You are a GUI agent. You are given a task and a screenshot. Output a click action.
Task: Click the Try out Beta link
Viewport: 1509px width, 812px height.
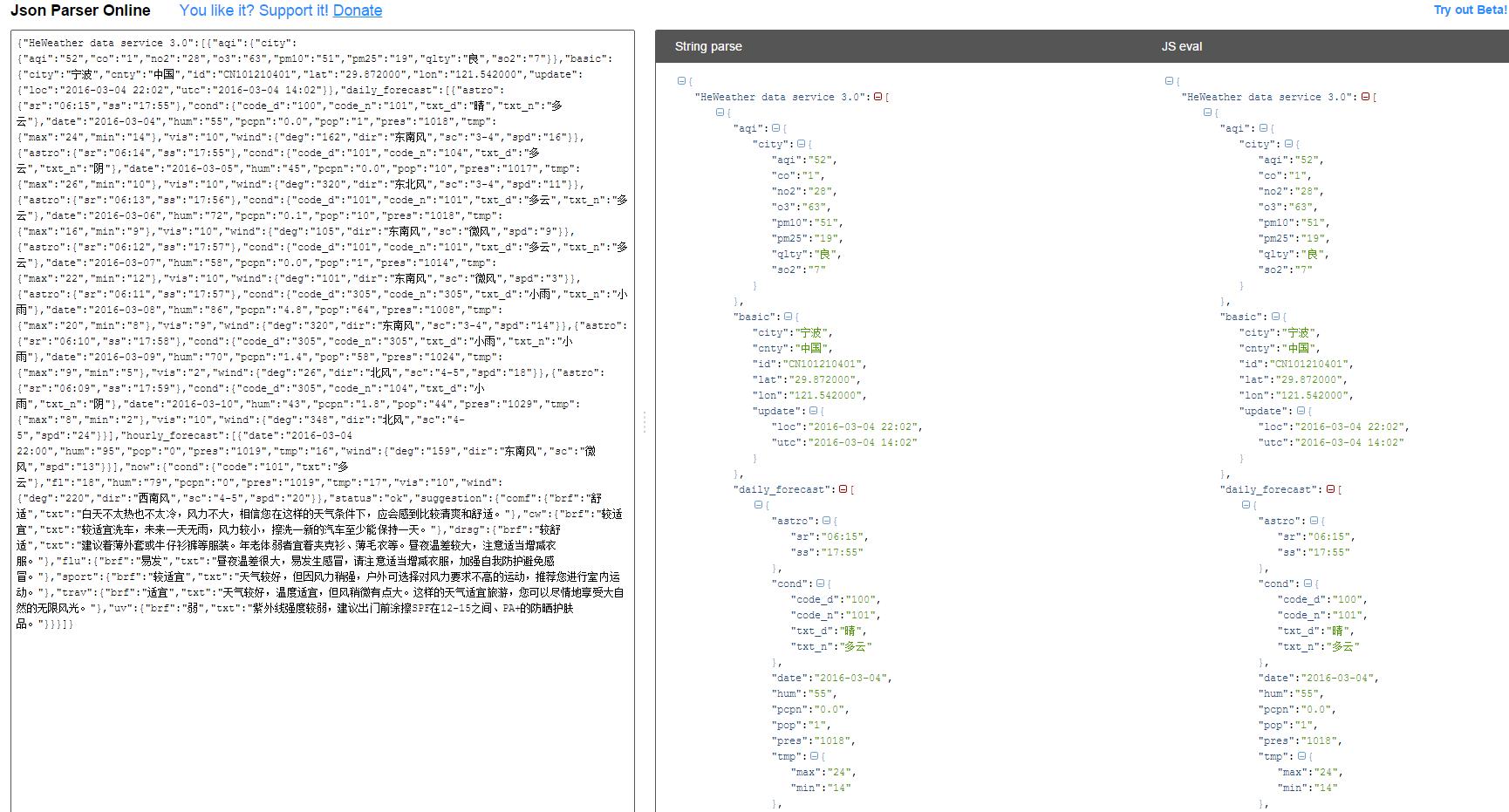1471,10
